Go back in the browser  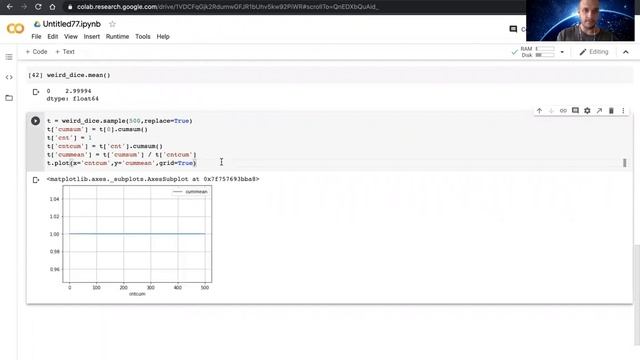tap(9, 7)
